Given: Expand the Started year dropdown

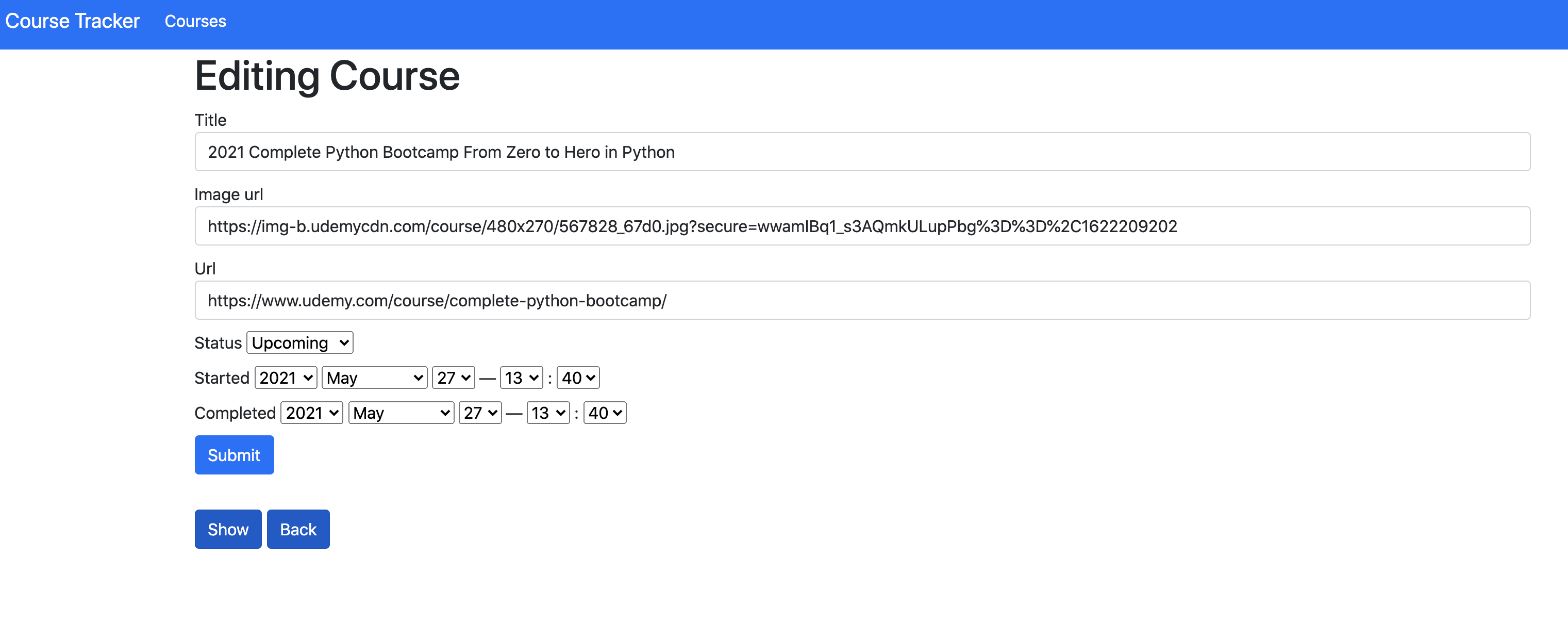Looking at the screenshot, I should coord(285,378).
